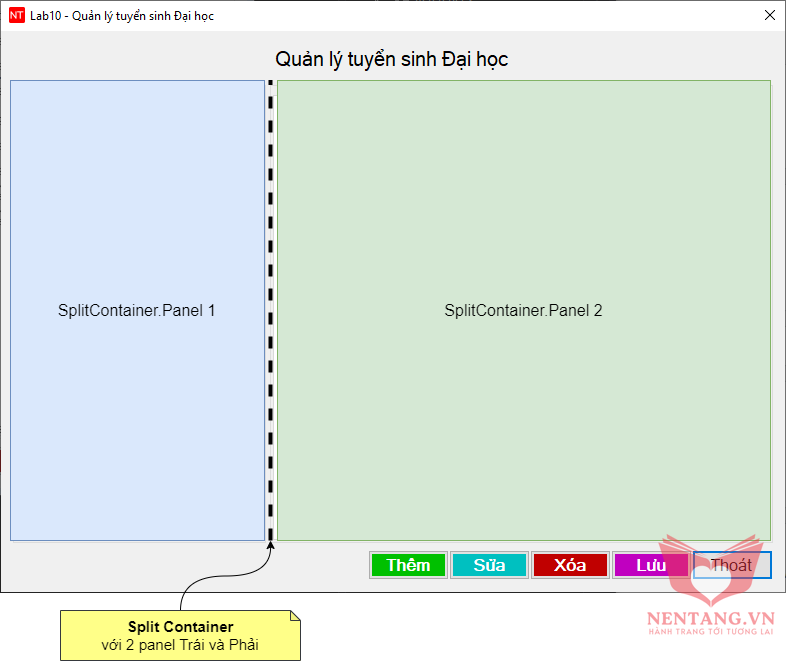The width and height of the screenshot is (787, 661).
Task: Select the SplitContainer.Panel 2 label
Action: click(523, 310)
